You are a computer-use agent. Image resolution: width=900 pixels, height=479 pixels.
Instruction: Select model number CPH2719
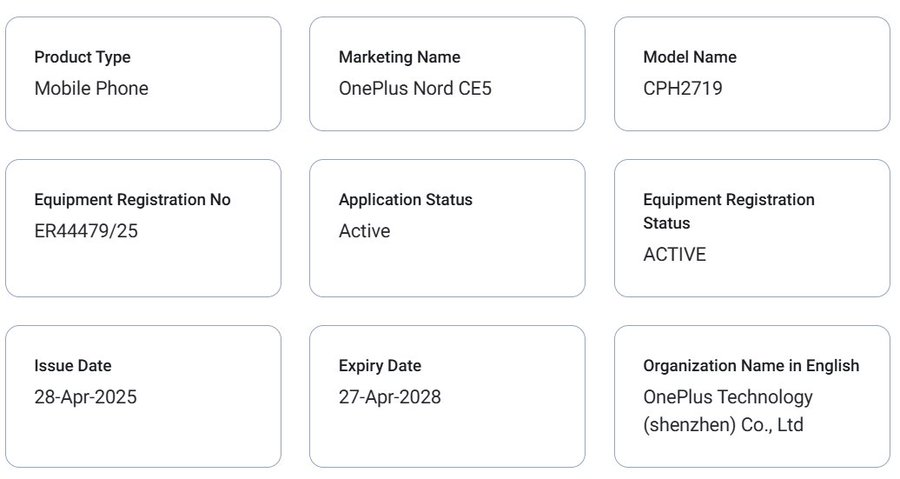pyautogui.click(x=682, y=88)
